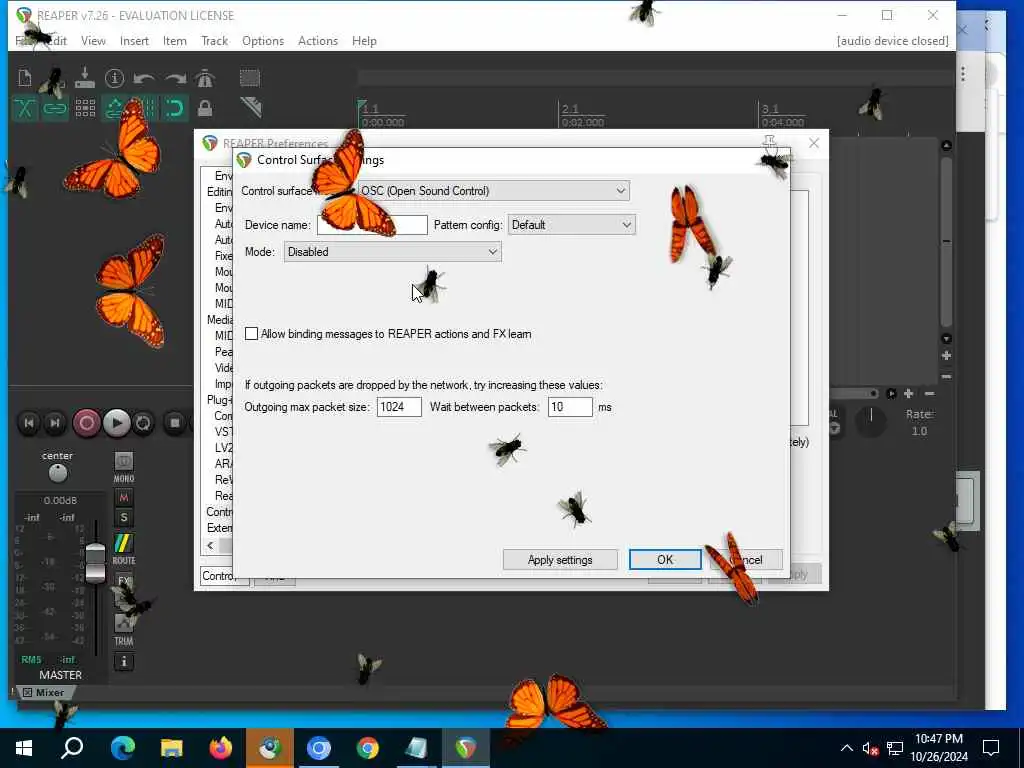Click vertical zoom-in plus button
Image resolution: width=1024 pixels, height=768 pixels.
pyautogui.click(x=946, y=356)
